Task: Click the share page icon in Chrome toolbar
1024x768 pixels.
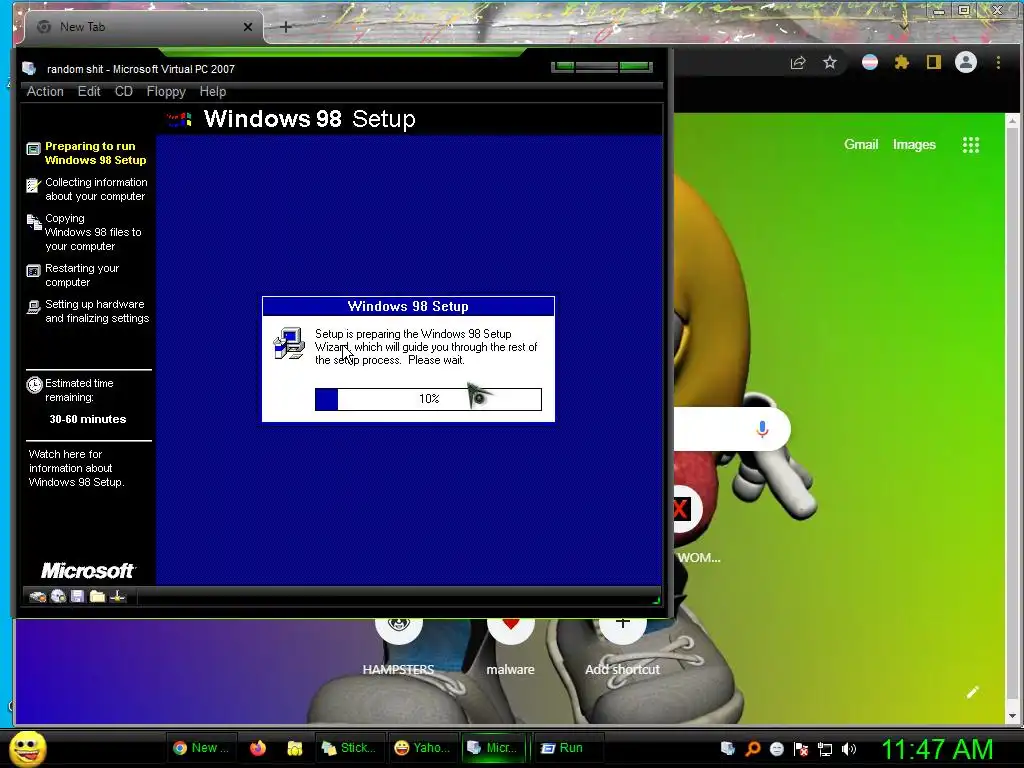Action: coord(798,63)
